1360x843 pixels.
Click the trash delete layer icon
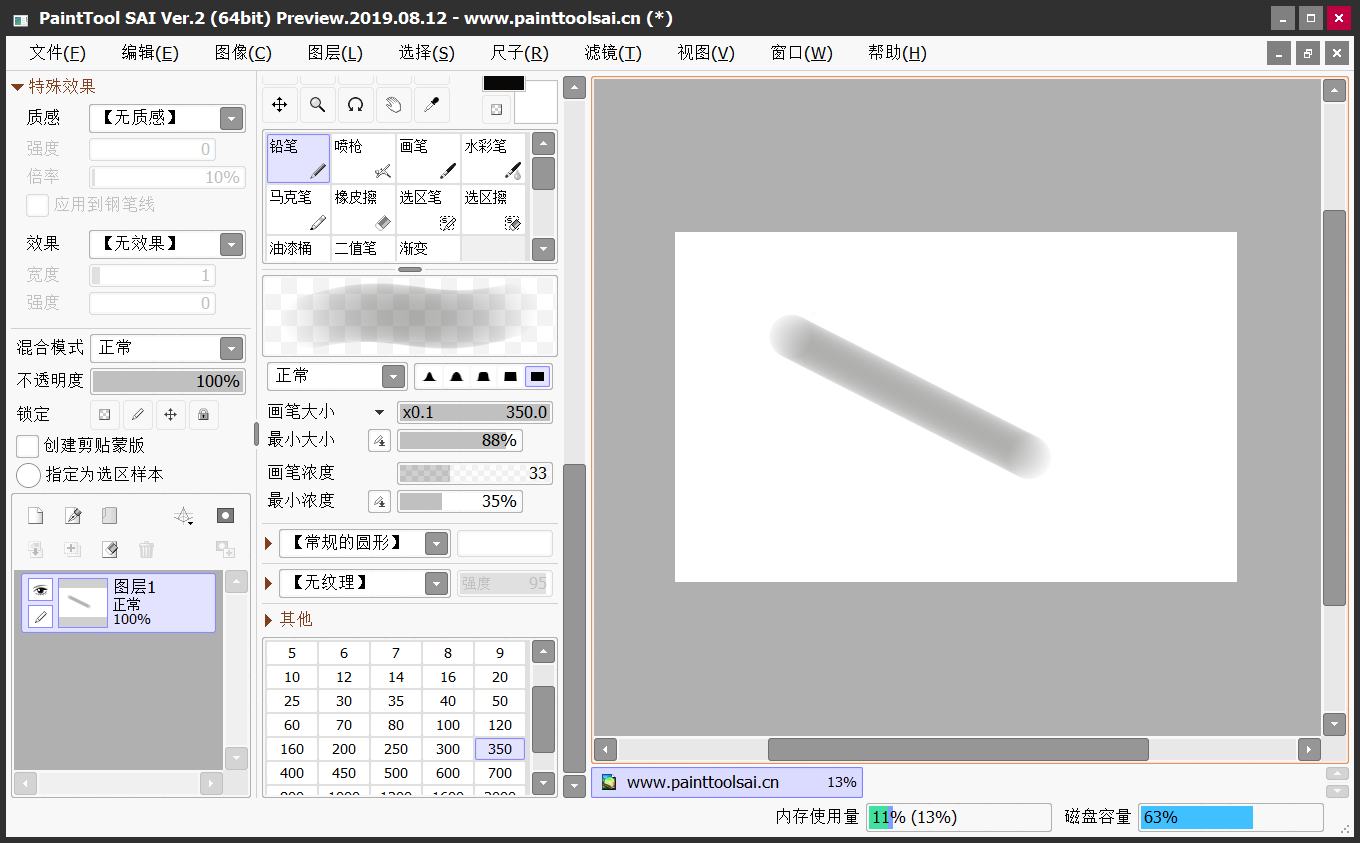click(147, 549)
